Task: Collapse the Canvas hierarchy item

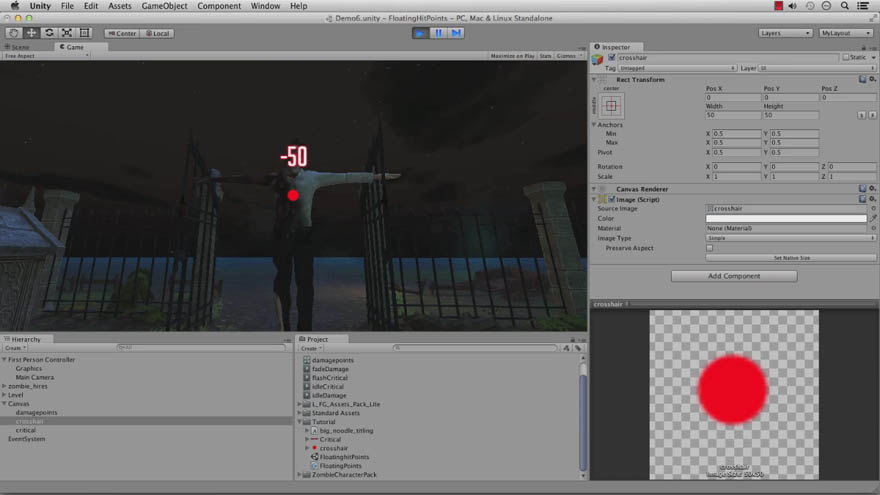Action: (x=4, y=404)
